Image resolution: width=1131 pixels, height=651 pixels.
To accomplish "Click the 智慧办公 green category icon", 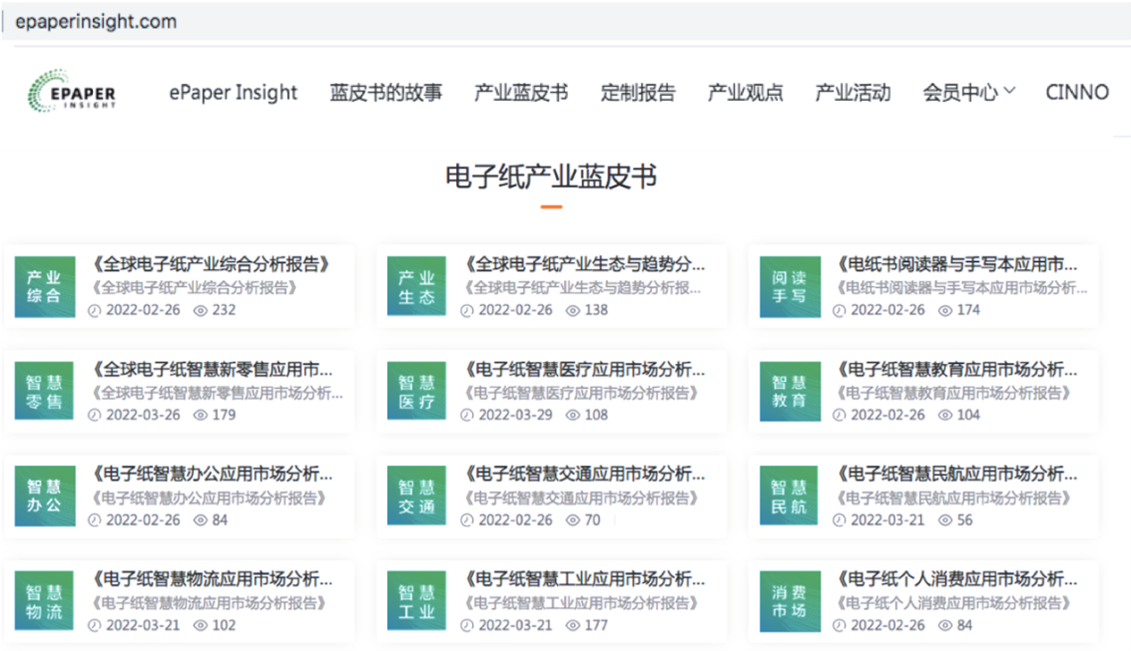I will point(44,497).
